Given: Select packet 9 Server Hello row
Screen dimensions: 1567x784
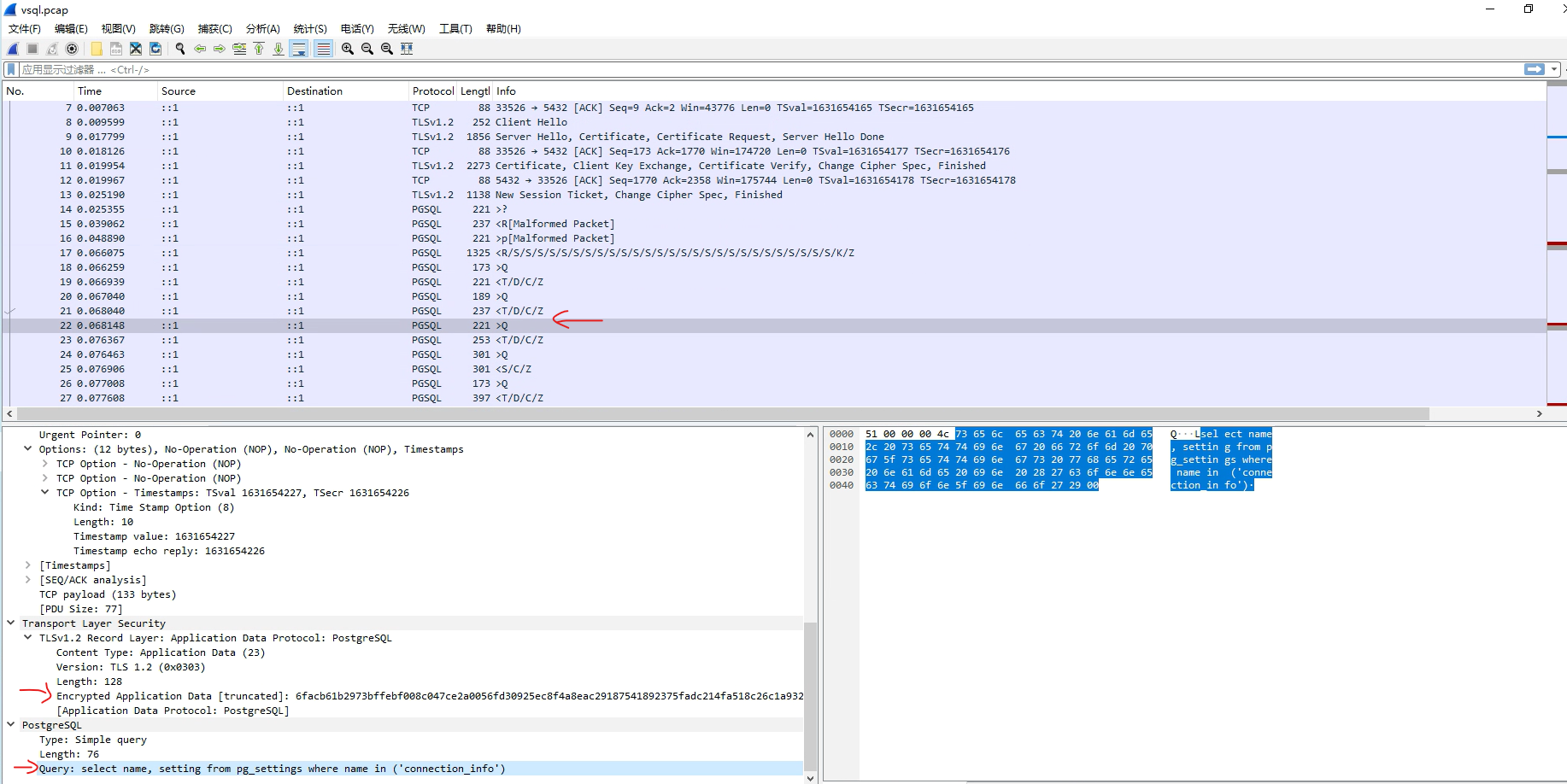Looking at the screenshot, I should pos(774,137).
